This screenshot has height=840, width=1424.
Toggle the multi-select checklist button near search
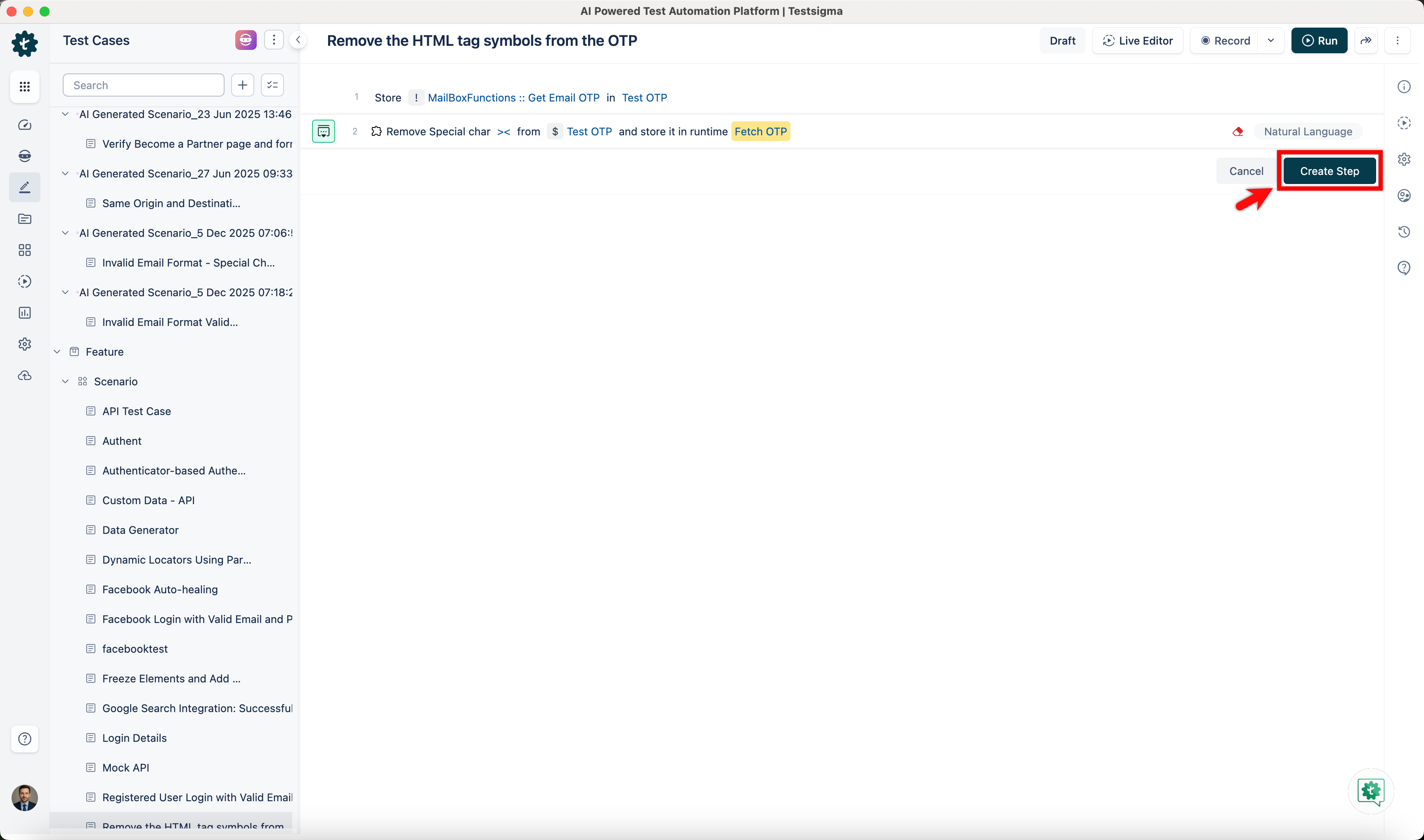point(272,85)
